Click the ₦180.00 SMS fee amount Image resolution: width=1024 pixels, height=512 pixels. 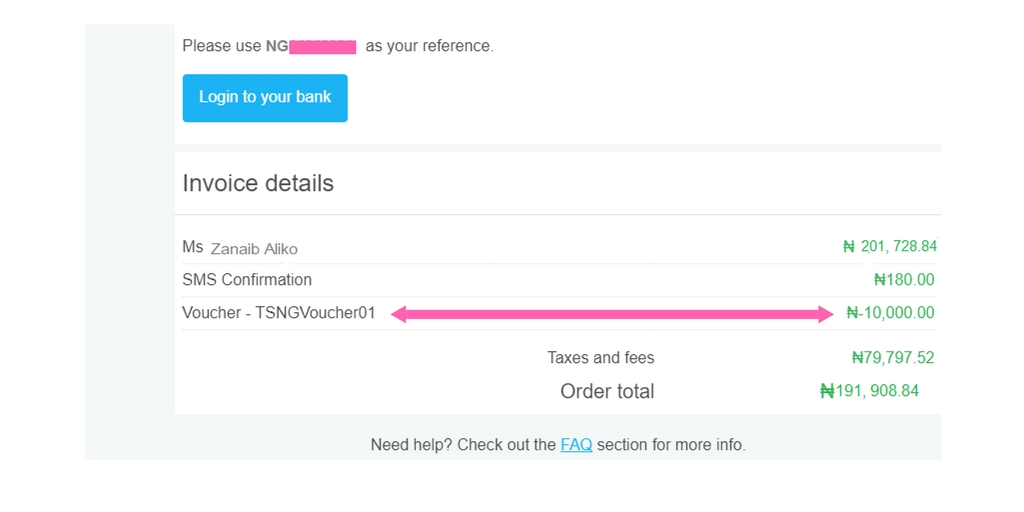coord(904,280)
